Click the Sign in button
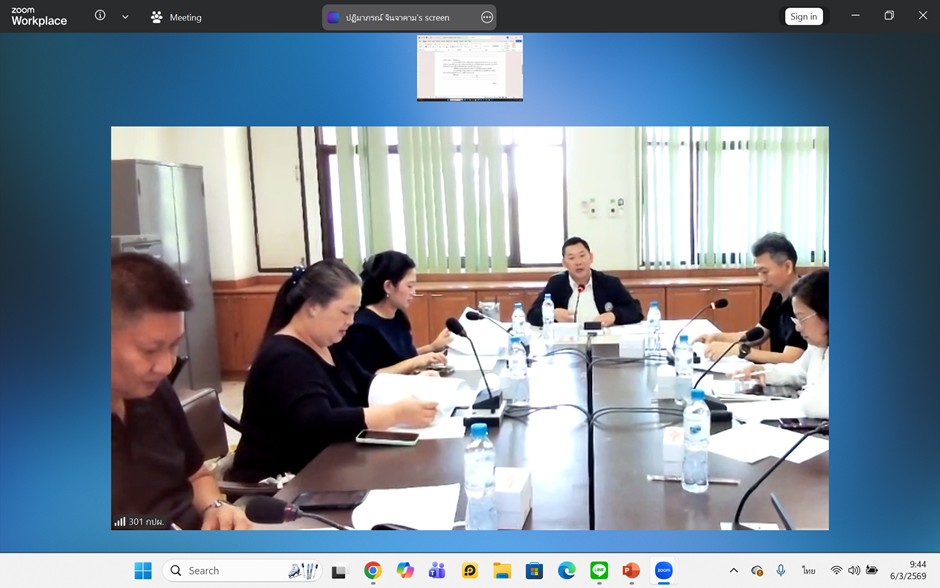Viewport: 940px width, 588px height. [803, 16]
